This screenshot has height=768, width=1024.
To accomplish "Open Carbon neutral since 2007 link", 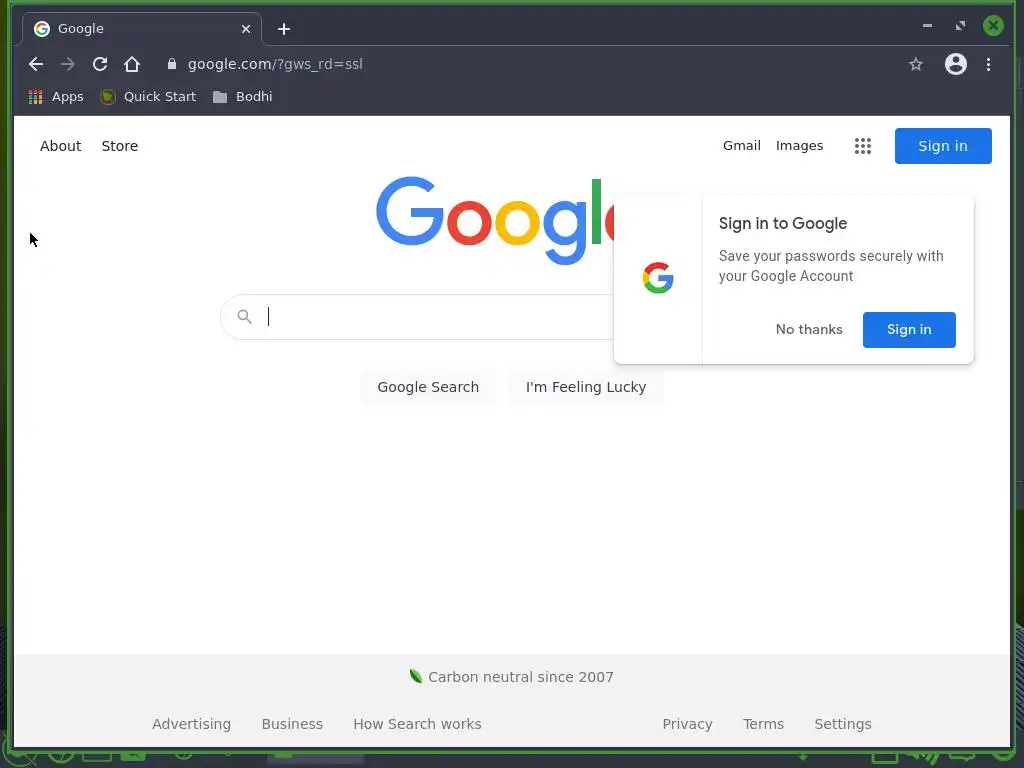I will (x=511, y=677).
